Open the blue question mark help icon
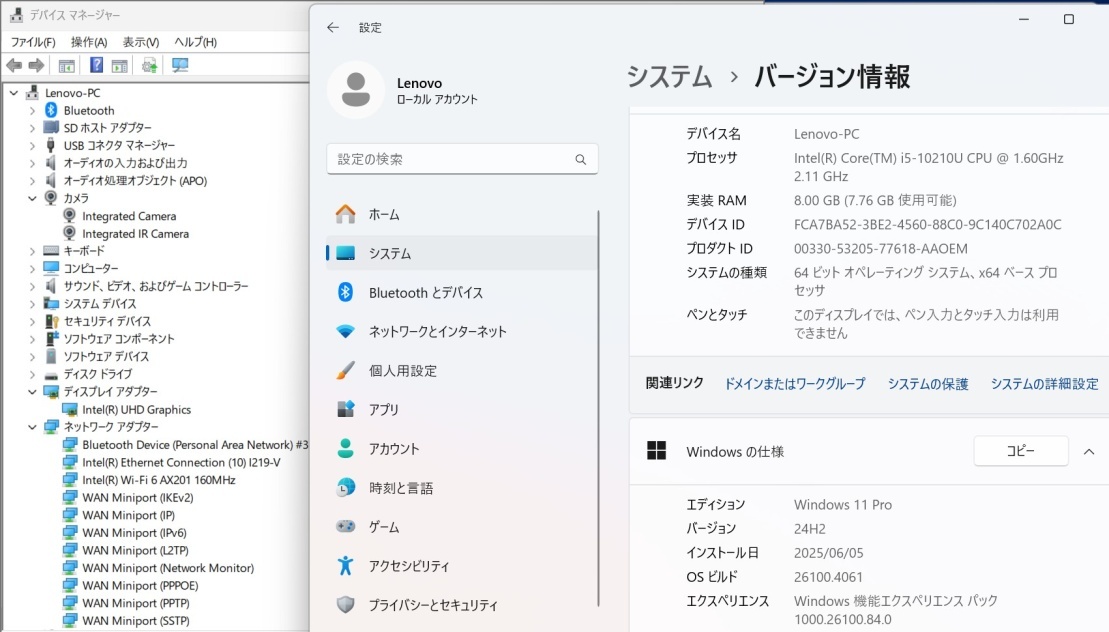This screenshot has height=632, width=1109. click(x=96, y=66)
